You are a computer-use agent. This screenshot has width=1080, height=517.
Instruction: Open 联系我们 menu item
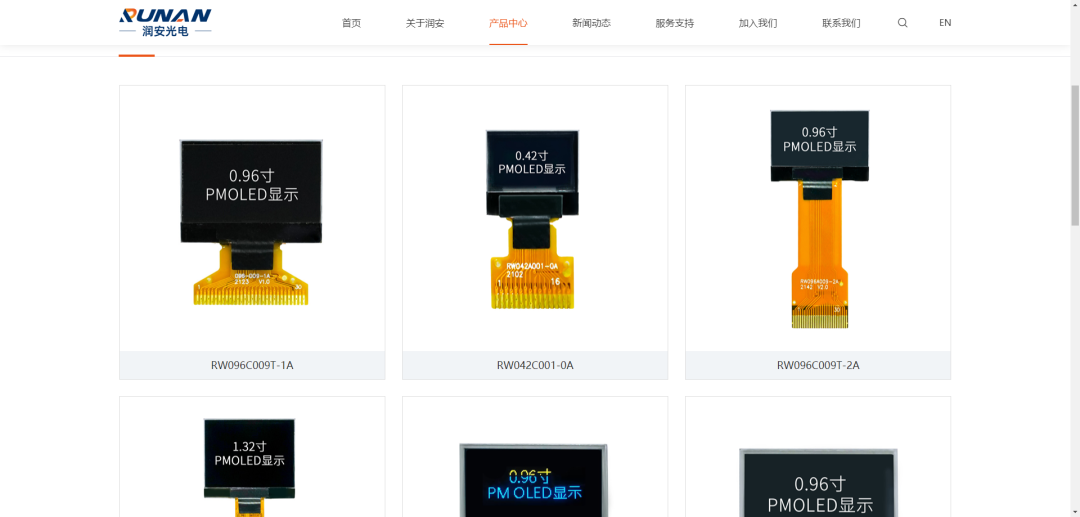click(841, 23)
